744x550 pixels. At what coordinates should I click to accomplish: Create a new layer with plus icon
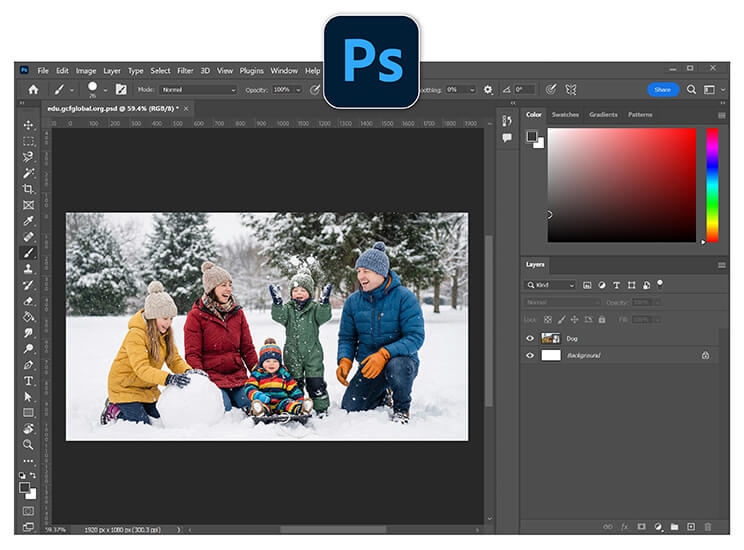tap(691, 526)
